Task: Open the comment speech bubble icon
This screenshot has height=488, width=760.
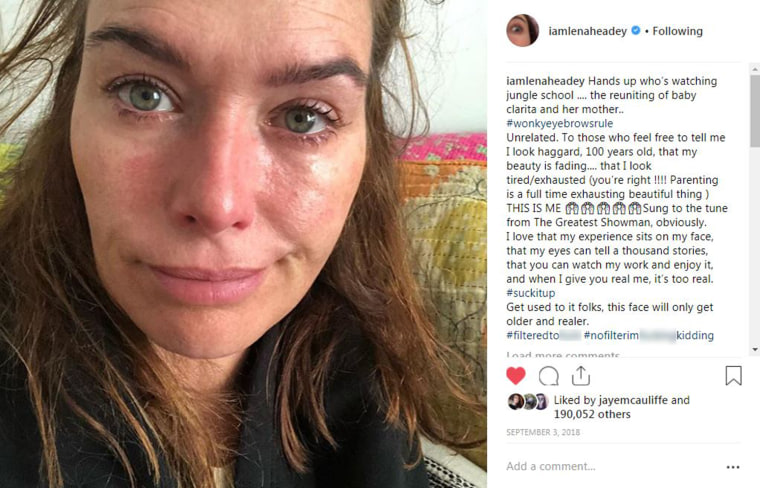Action: [x=549, y=376]
